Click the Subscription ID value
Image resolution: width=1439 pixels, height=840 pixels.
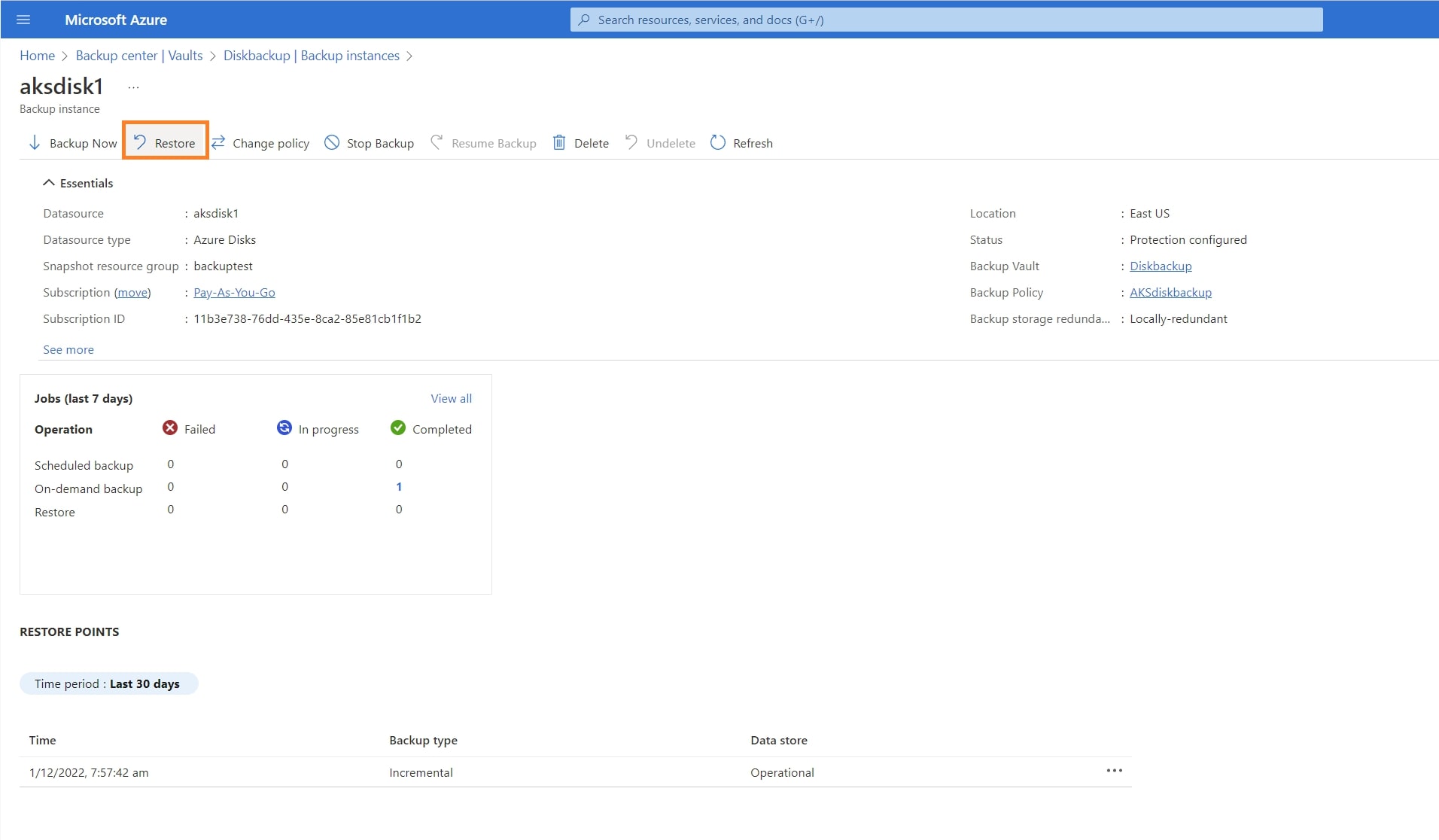point(307,318)
